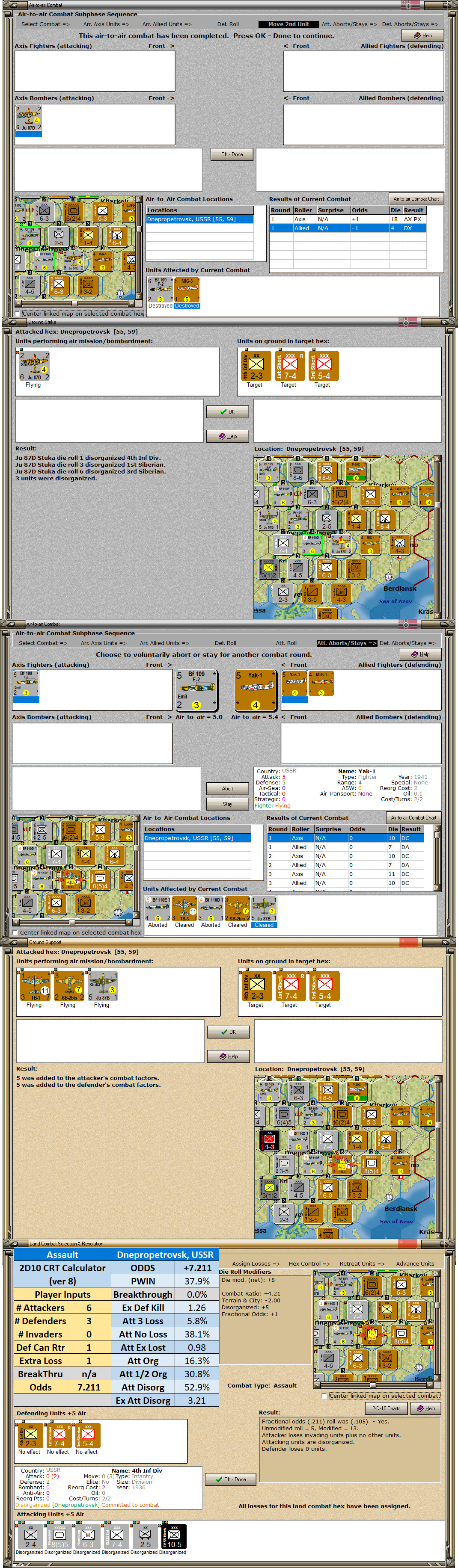Select the Axis 'AX PX' result row
This screenshot has height=1568, width=458.
pyautogui.click(x=348, y=219)
